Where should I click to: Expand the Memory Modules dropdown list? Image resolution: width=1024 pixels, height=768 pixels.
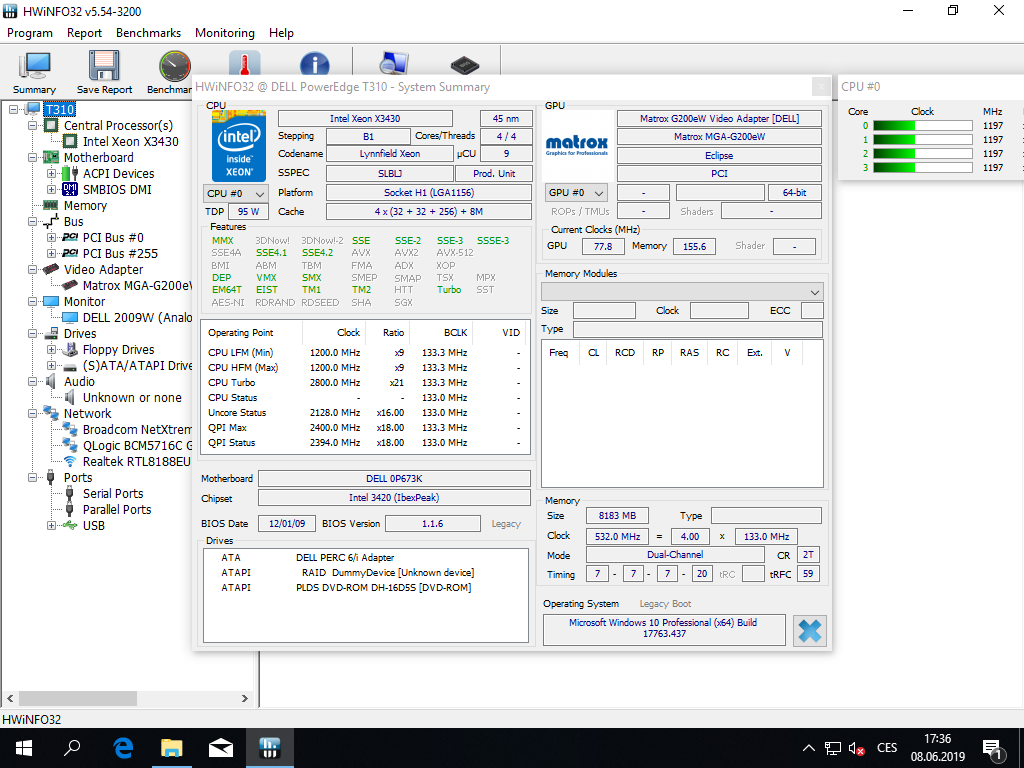814,291
